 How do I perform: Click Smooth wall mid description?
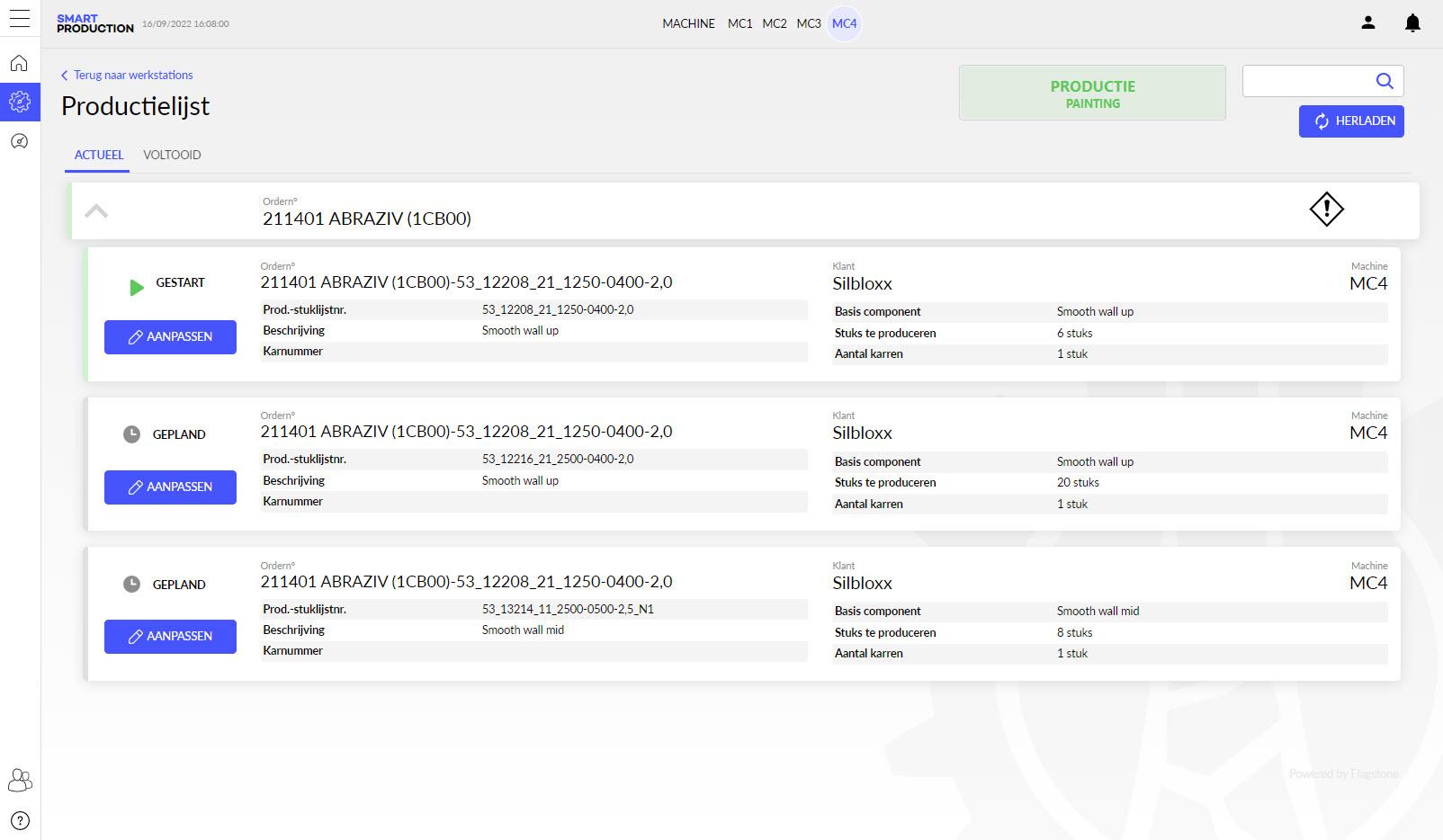click(x=523, y=630)
